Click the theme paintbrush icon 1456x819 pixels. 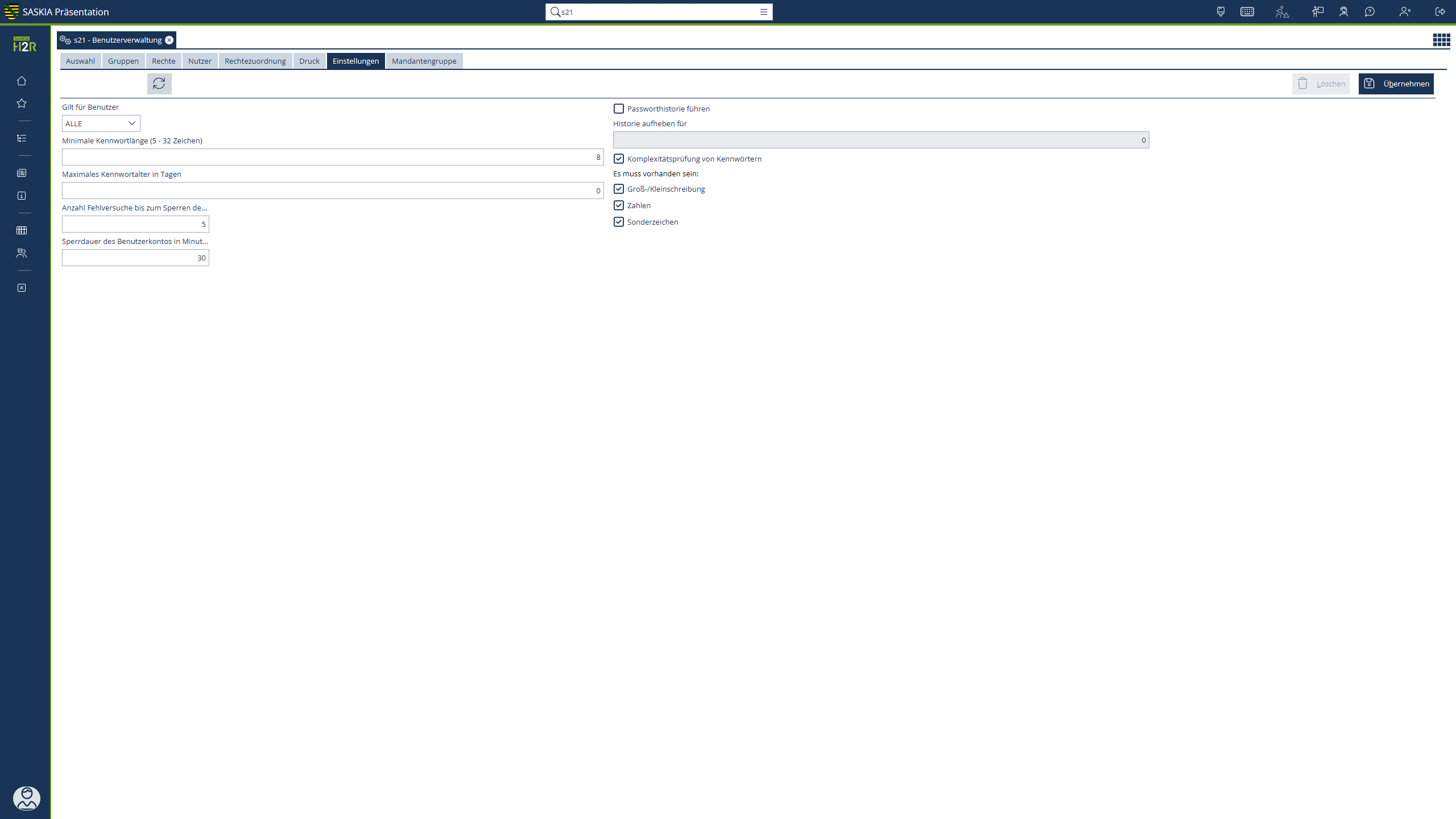click(x=1221, y=12)
